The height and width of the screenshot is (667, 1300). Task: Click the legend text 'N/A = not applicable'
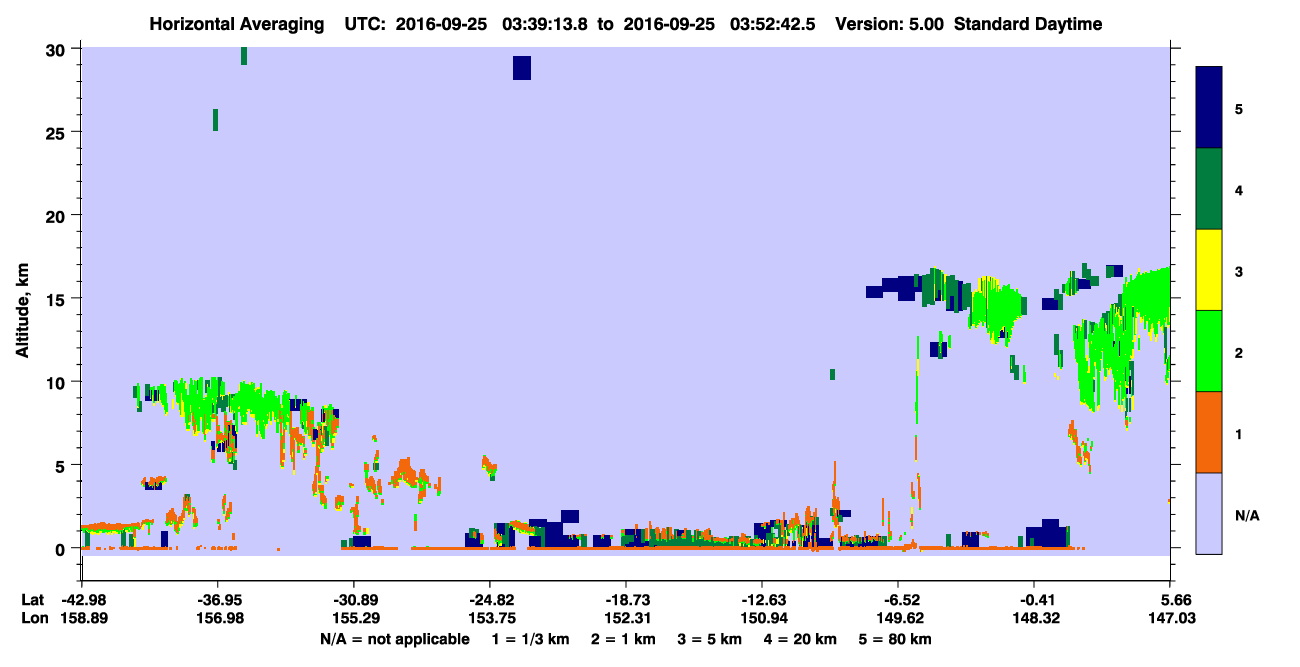pos(395,639)
